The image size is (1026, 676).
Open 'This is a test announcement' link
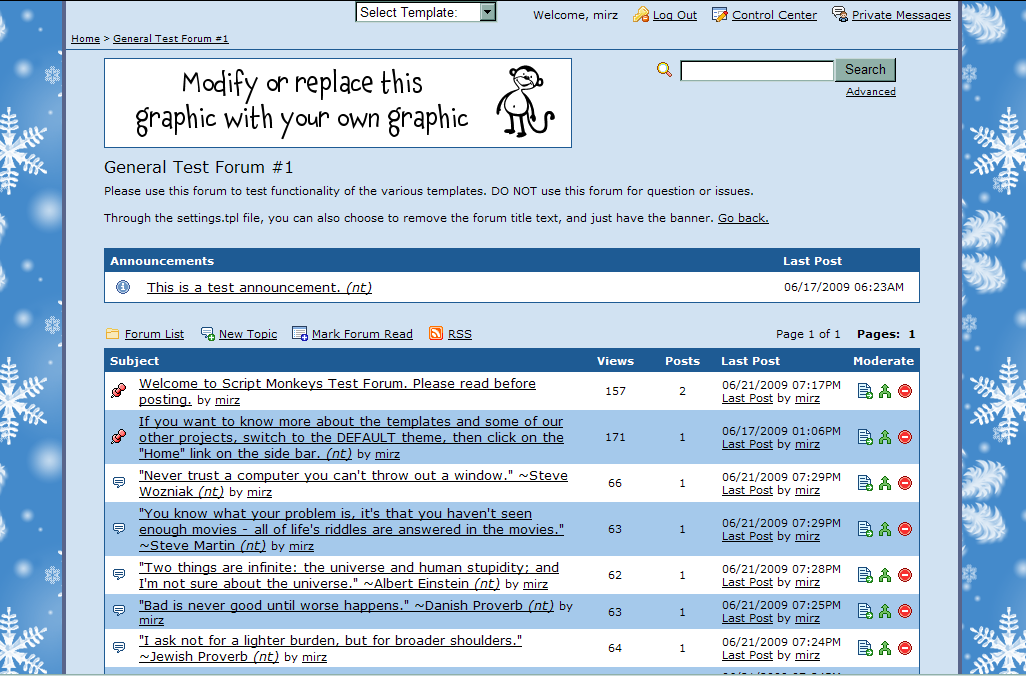(x=259, y=287)
